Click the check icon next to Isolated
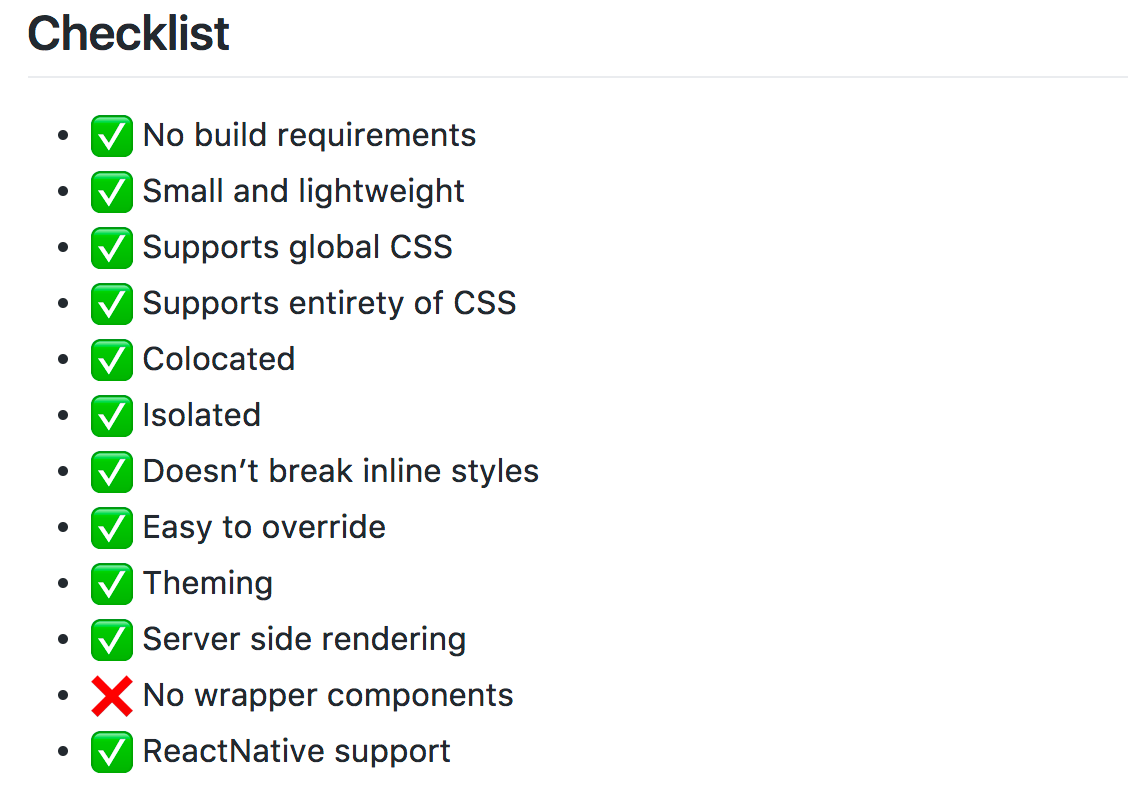 pyautogui.click(x=112, y=416)
